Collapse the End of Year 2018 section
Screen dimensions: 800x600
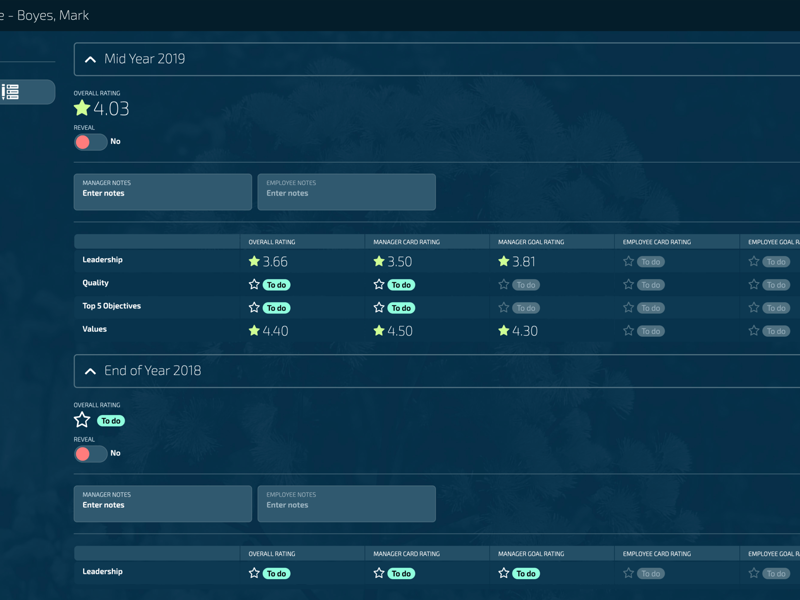pos(91,371)
